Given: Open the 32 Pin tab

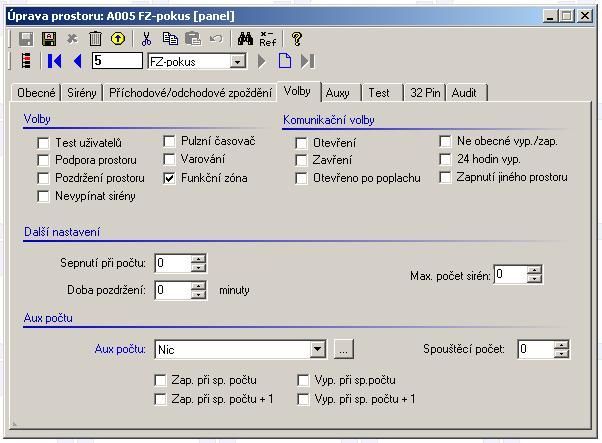Looking at the screenshot, I should point(424,92).
